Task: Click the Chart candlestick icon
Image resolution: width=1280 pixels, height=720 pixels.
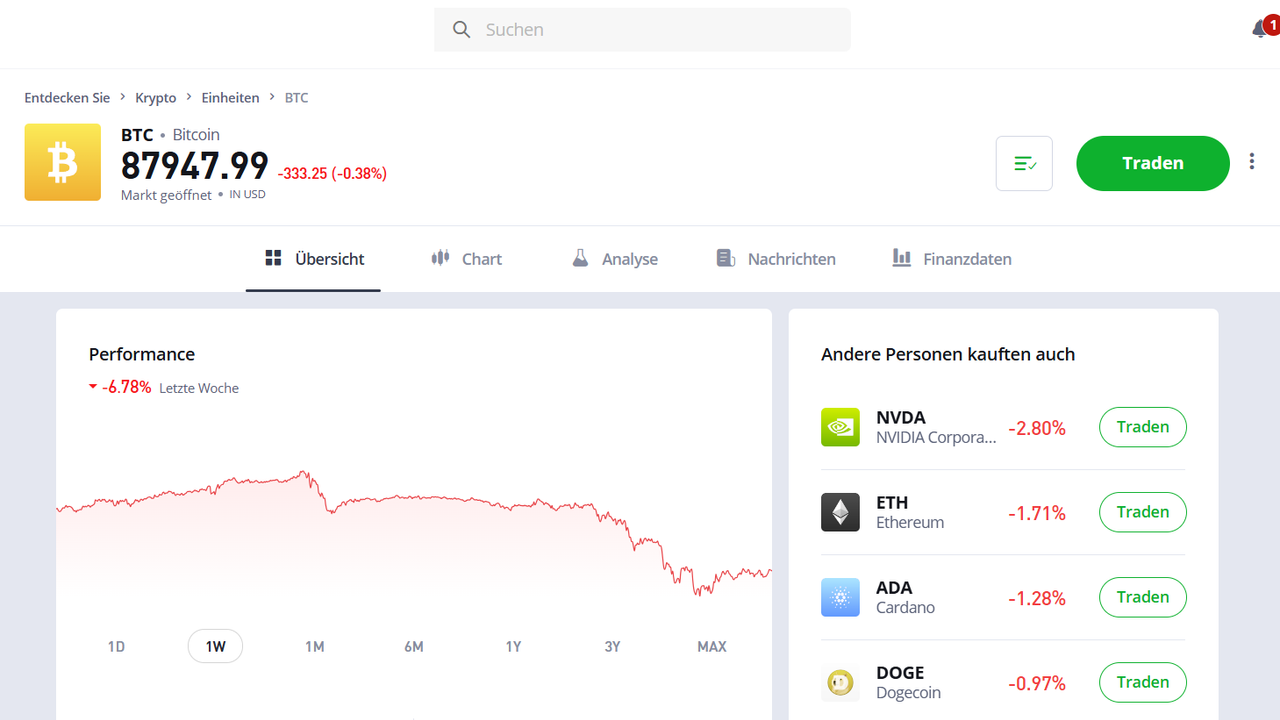Action: click(440, 258)
